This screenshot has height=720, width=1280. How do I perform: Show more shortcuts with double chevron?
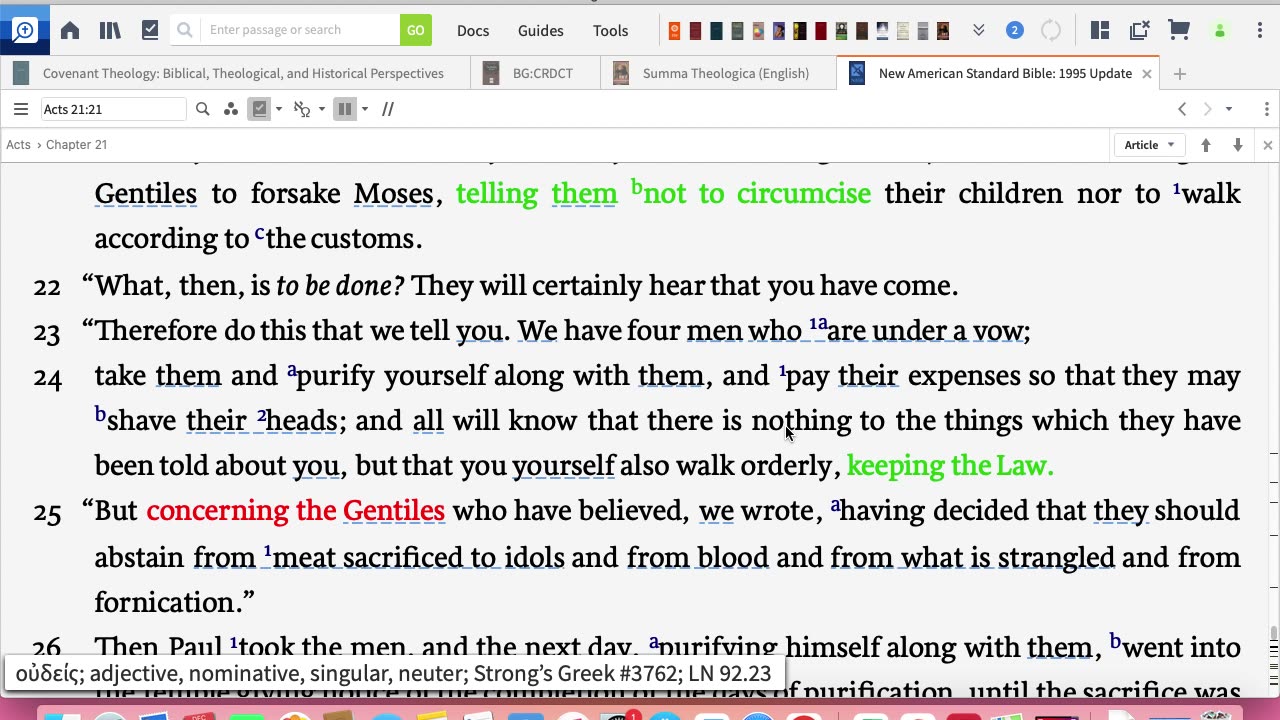[x=979, y=31]
